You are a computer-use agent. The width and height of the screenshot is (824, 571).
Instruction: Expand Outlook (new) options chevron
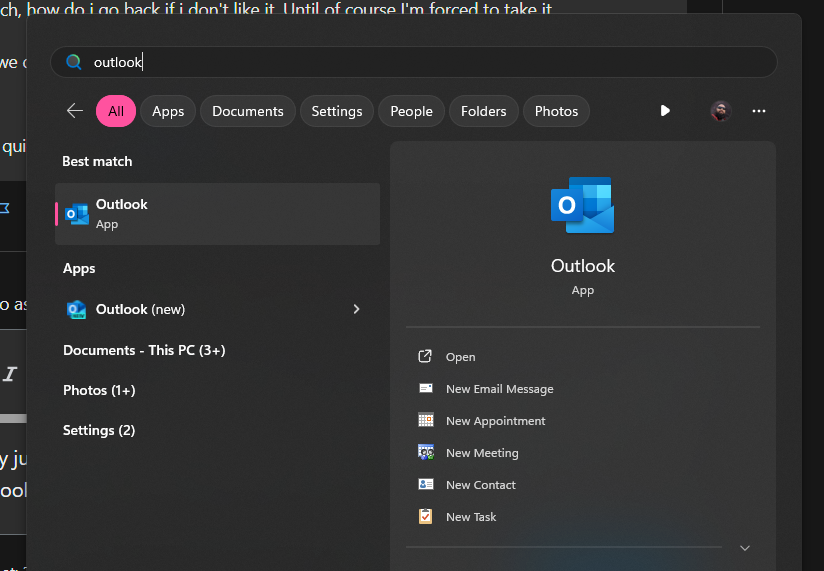pos(356,309)
